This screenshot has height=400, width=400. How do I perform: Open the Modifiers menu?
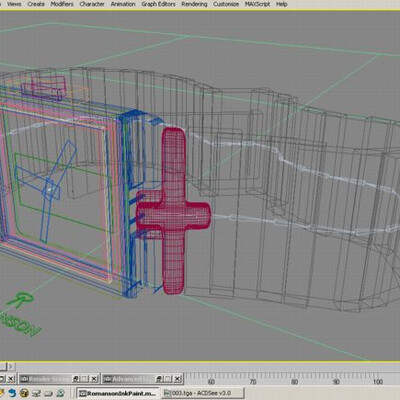coord(62,4)
